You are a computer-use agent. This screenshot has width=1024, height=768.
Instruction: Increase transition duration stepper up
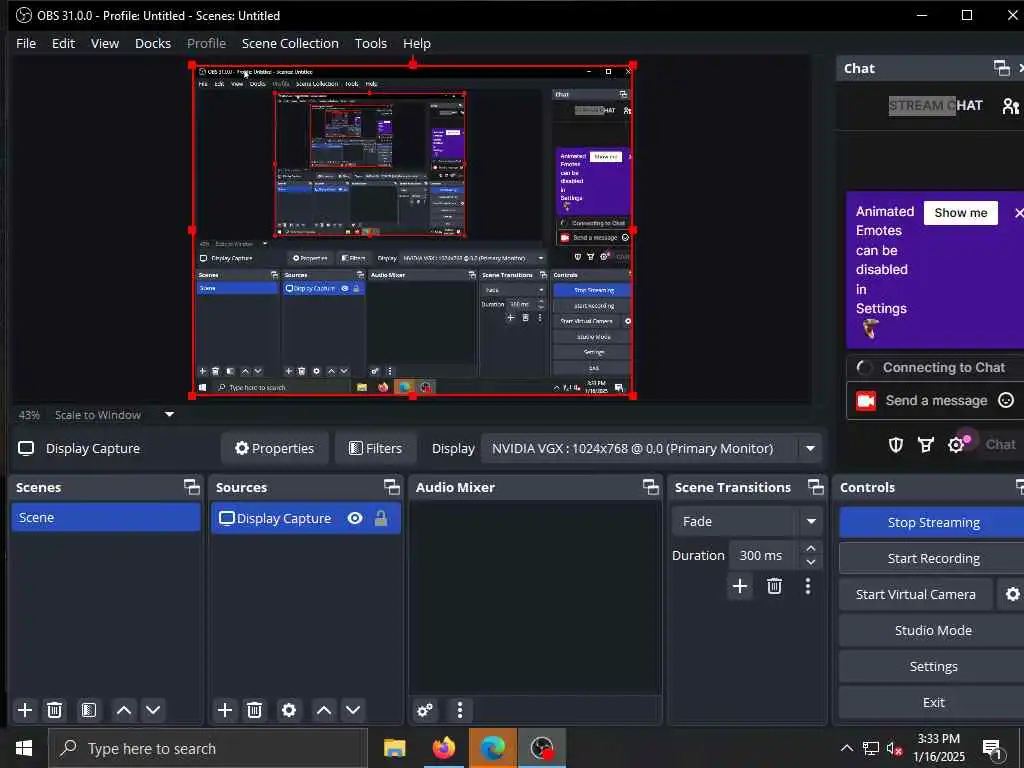tap(810, 549)
